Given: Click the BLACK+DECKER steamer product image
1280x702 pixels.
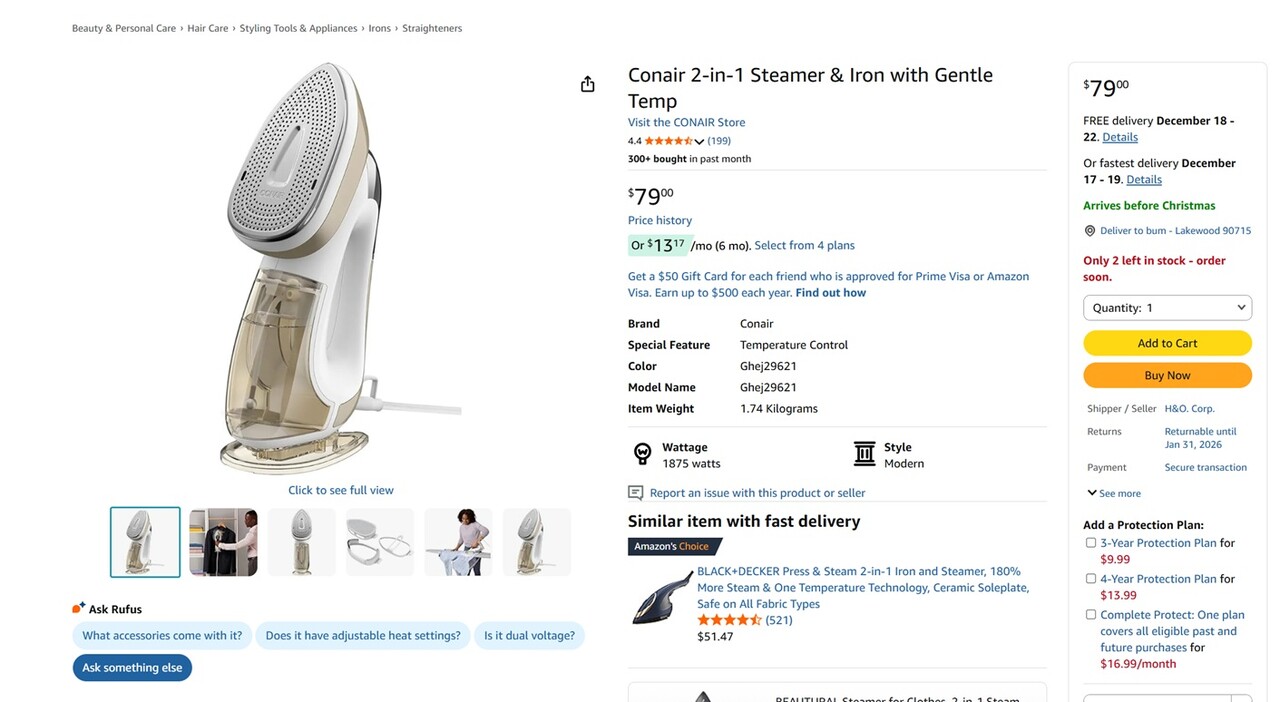Looking at the screenshot, I should pos(662,597).
